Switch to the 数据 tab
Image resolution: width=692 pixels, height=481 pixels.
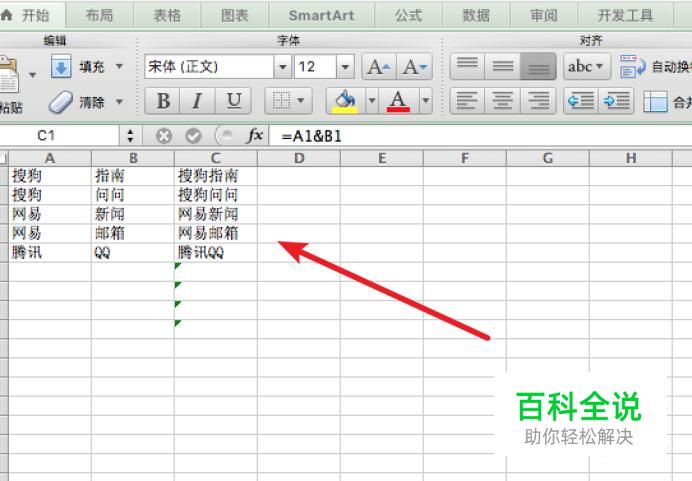(x=476, y=15)
